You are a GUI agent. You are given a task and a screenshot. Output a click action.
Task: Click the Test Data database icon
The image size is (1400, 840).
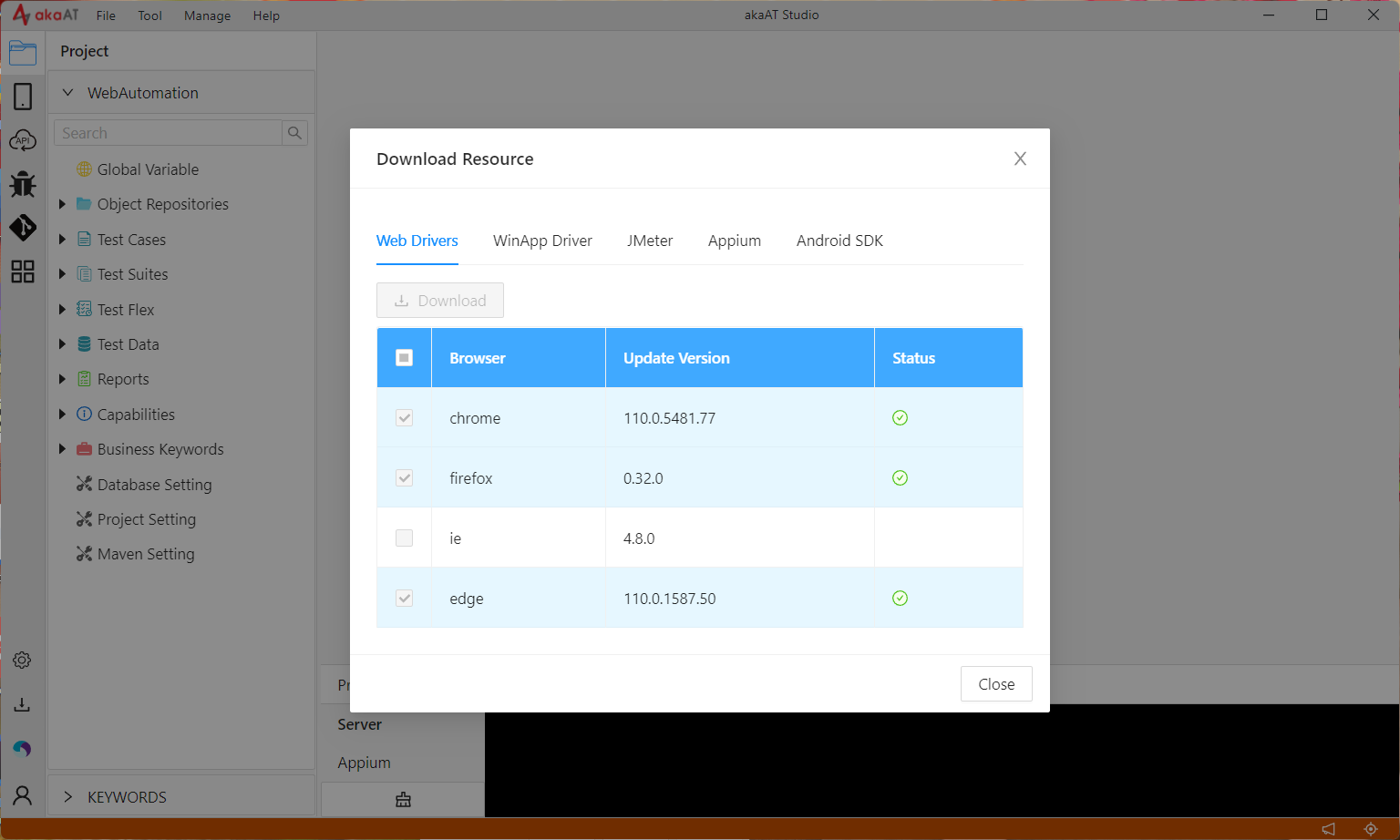click(x=84, y=344)
